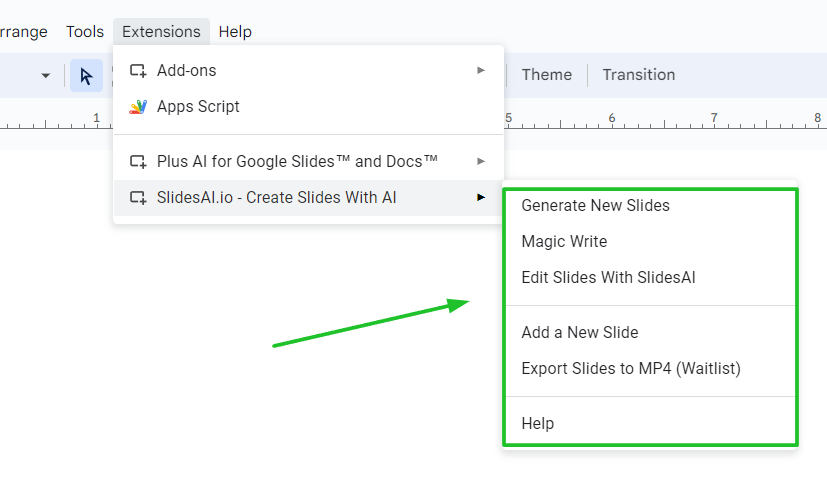Expand SlidesAI.io submenu arrow

[480, 197]
